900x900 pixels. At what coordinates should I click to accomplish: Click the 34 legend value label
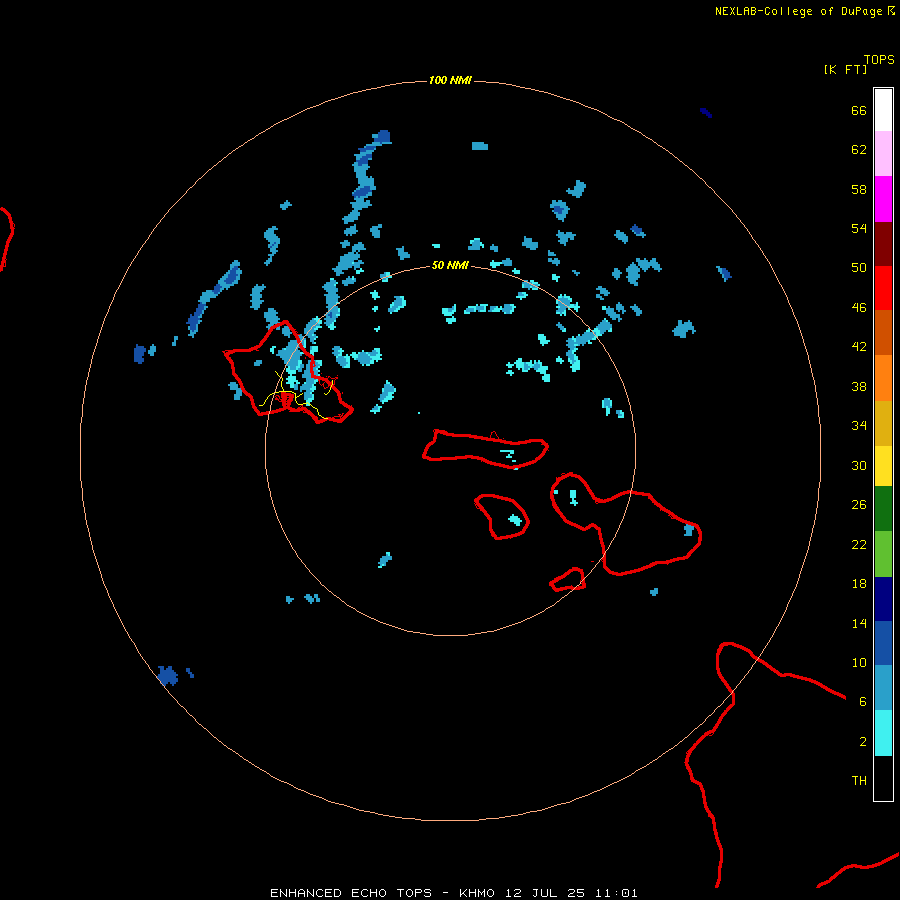tap(859, 426)
